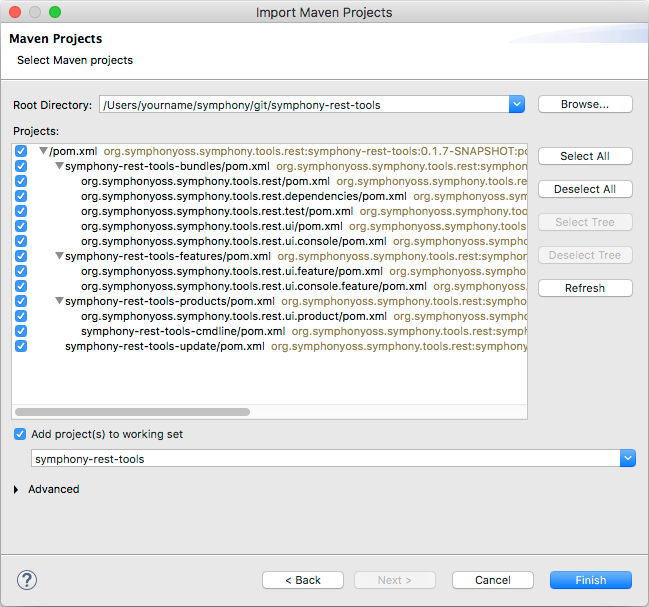Click the red close window button
649x607 pixels.
[15, 12]
